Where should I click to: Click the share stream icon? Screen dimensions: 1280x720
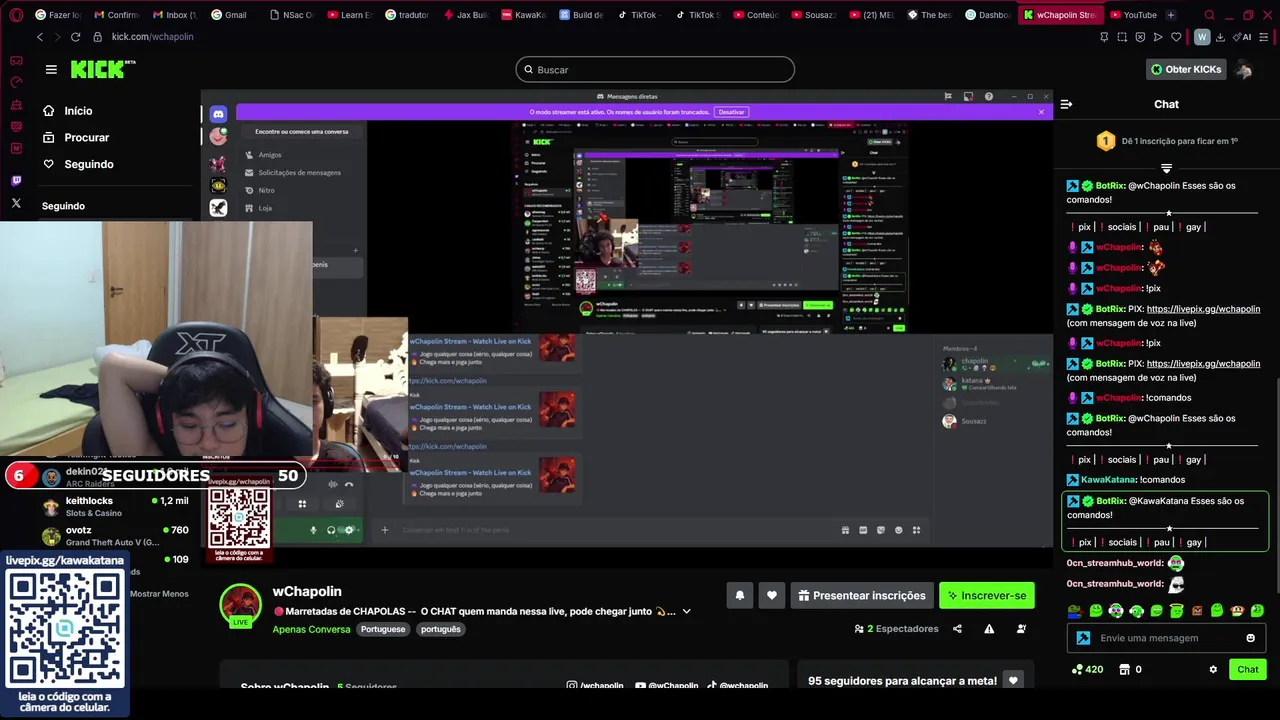click(x=957, y=629)
